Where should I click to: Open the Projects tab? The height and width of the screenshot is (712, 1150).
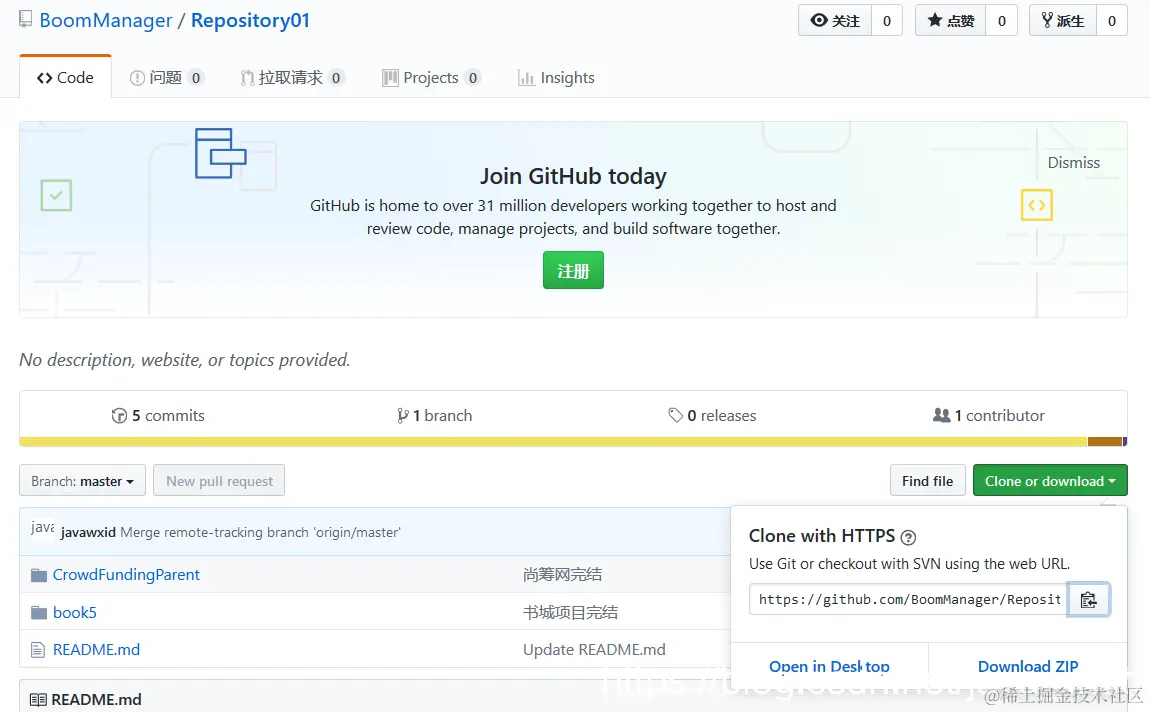(431, 78)
